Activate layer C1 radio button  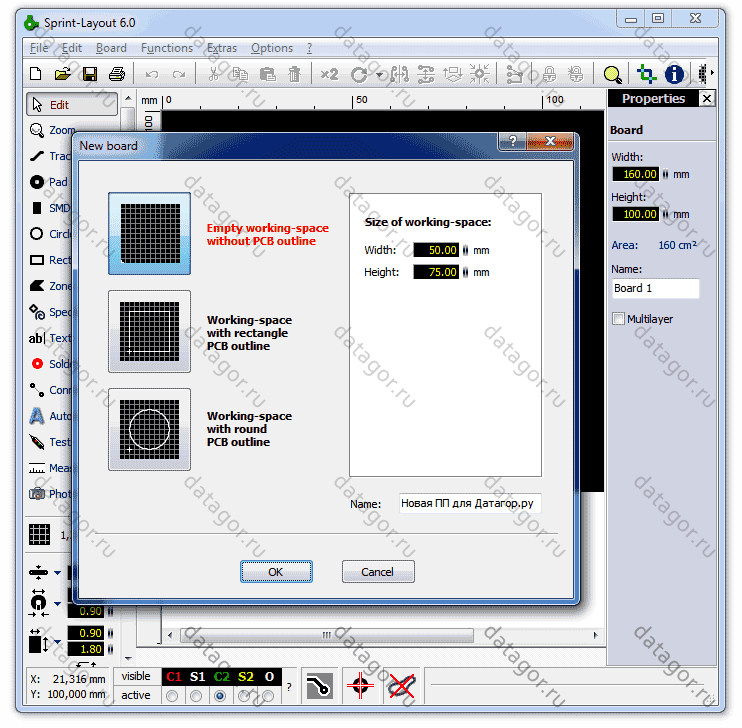(172, 696)
